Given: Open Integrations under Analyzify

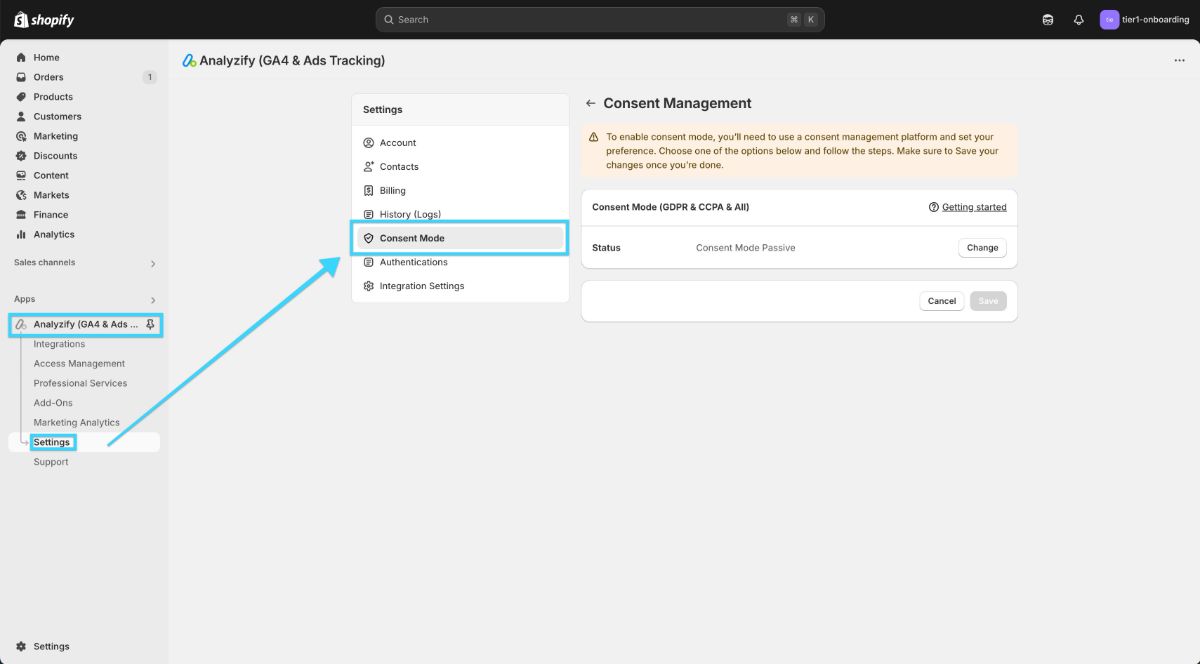Looking at the screenshot, I should (x=59, y=344).
